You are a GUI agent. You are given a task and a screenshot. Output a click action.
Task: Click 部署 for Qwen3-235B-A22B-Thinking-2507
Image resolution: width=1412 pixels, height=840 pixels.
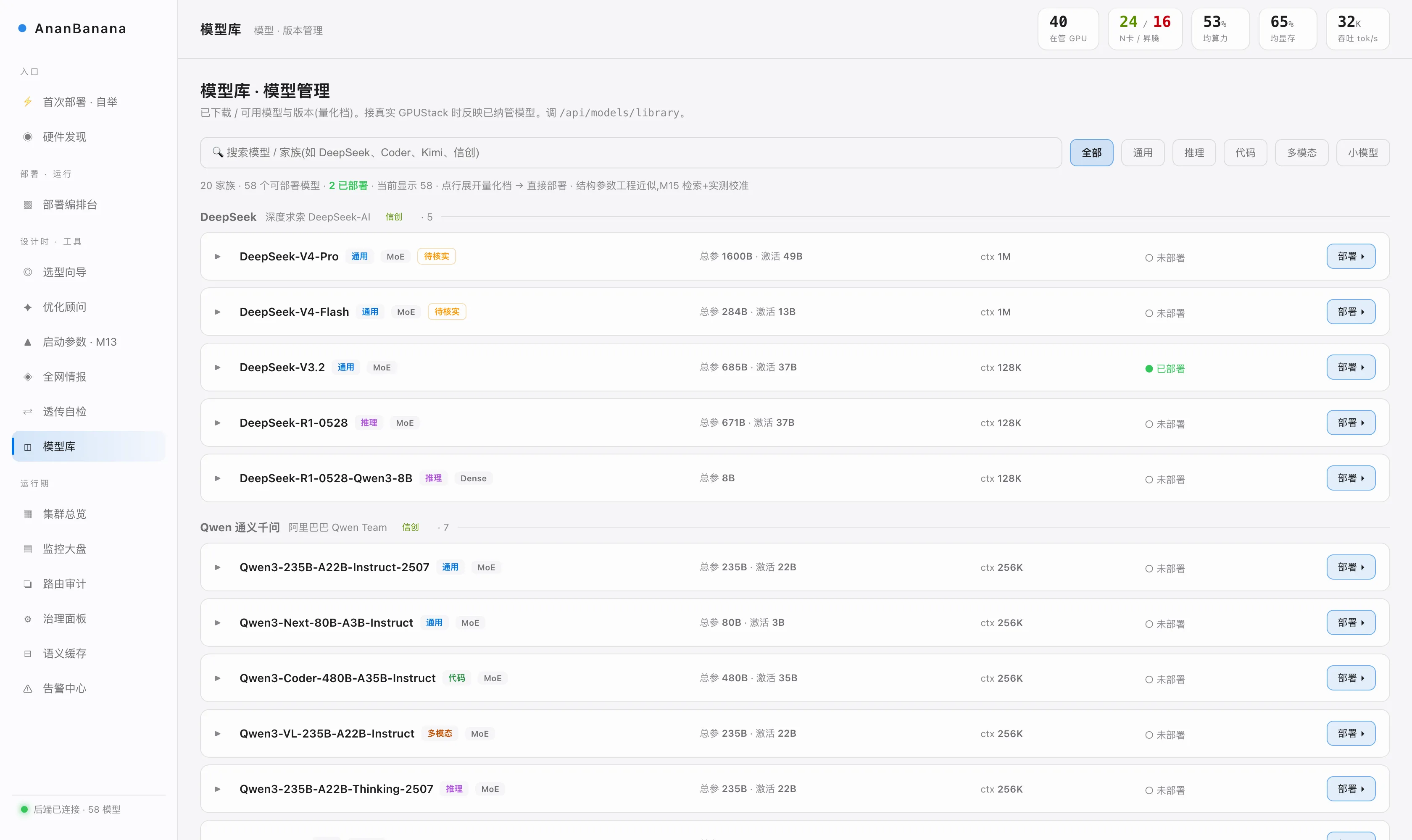point(1351,789)
